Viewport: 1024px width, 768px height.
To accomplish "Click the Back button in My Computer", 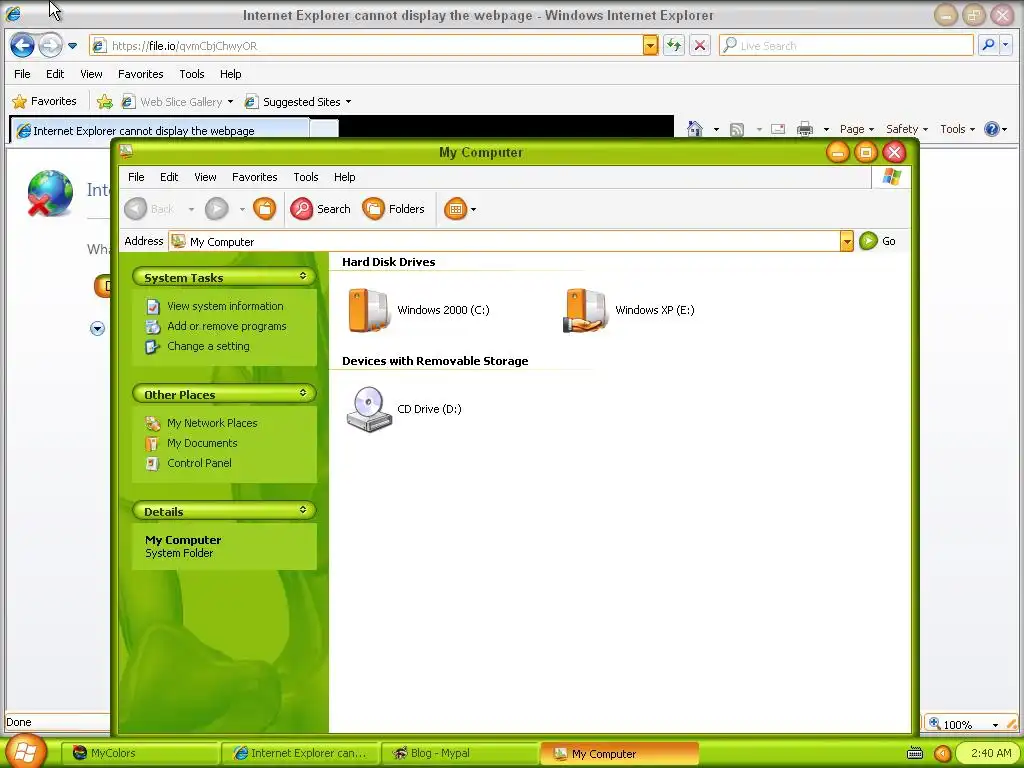I will click(x=150, y=209).
